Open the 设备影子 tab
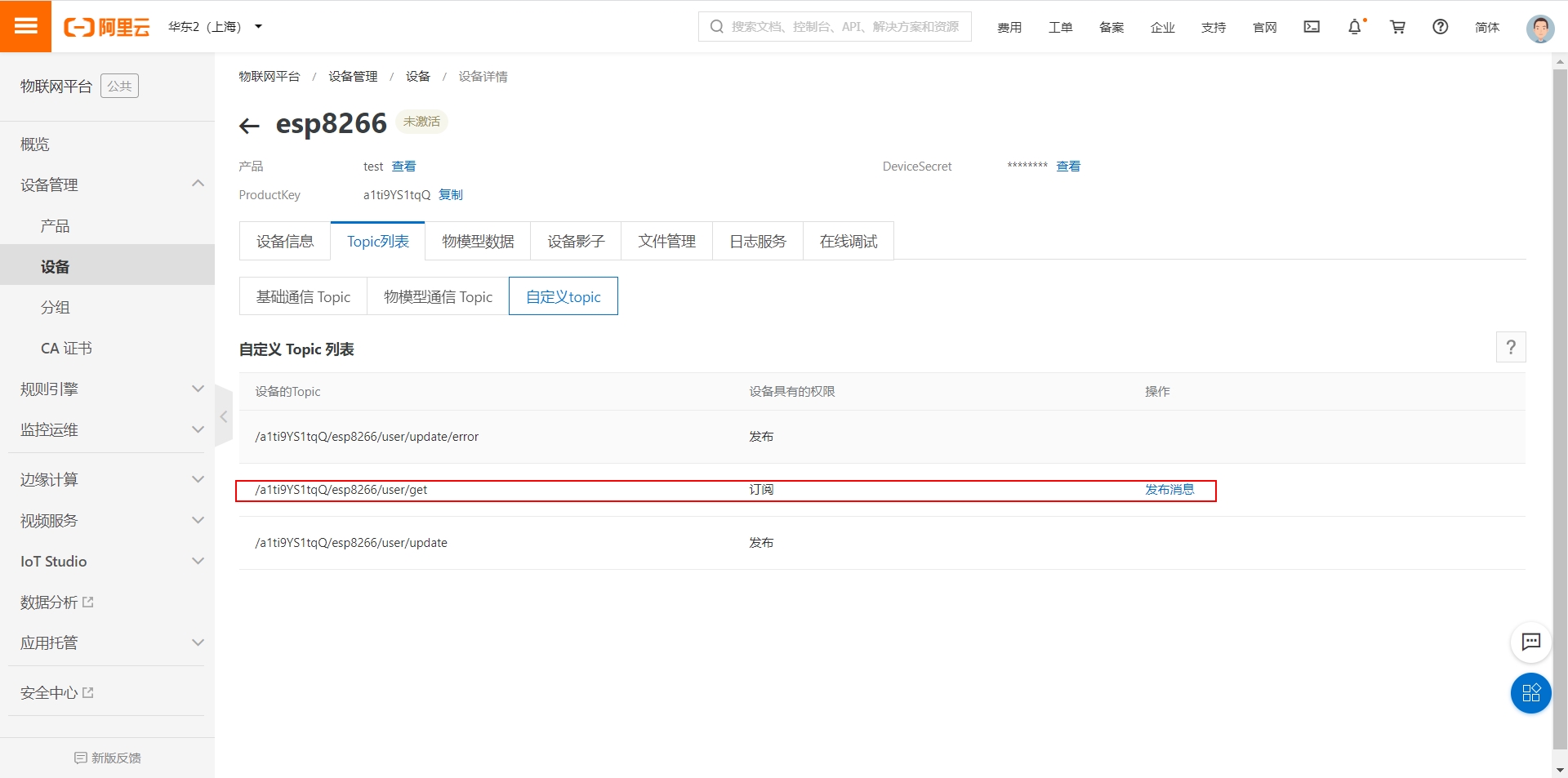The height and width of the screenshot is (778, 1568). click(x=576, y=241)
